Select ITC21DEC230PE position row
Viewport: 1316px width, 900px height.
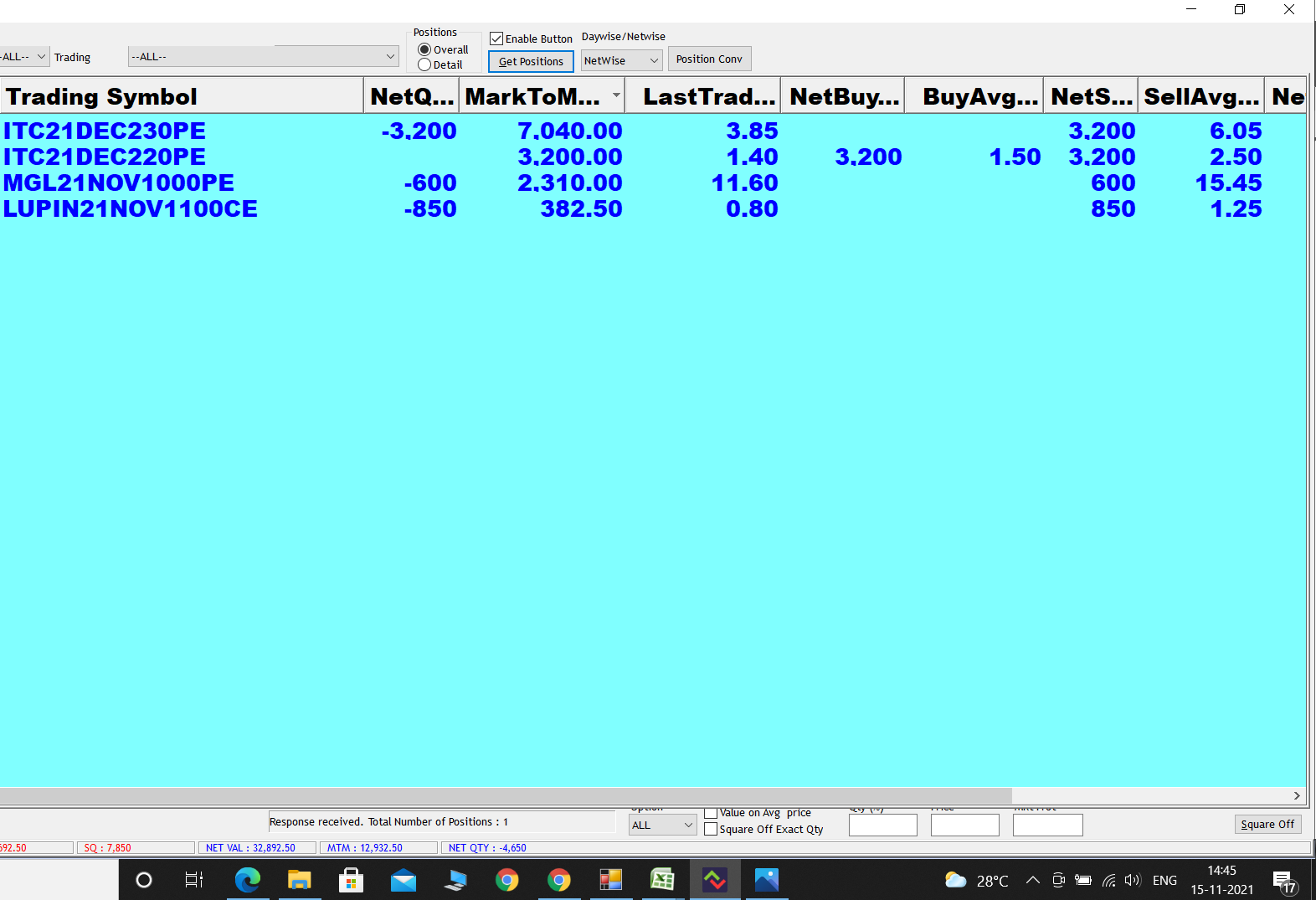pos(653,131)
